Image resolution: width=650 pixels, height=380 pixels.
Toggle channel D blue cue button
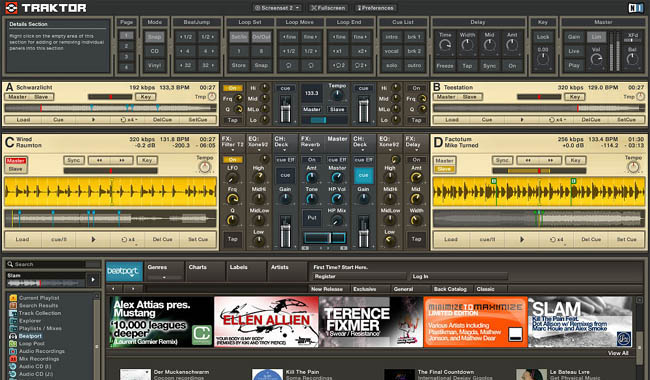coord(364,175)
